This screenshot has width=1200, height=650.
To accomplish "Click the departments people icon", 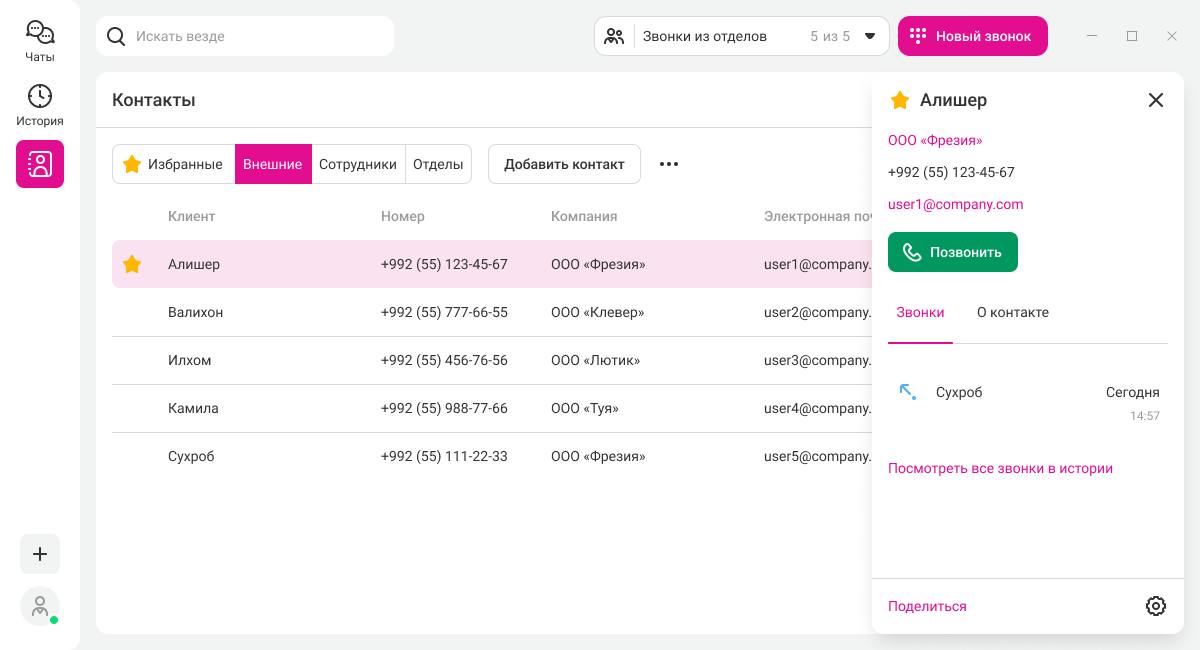I will pyautogui.click(x=614, y=36).
